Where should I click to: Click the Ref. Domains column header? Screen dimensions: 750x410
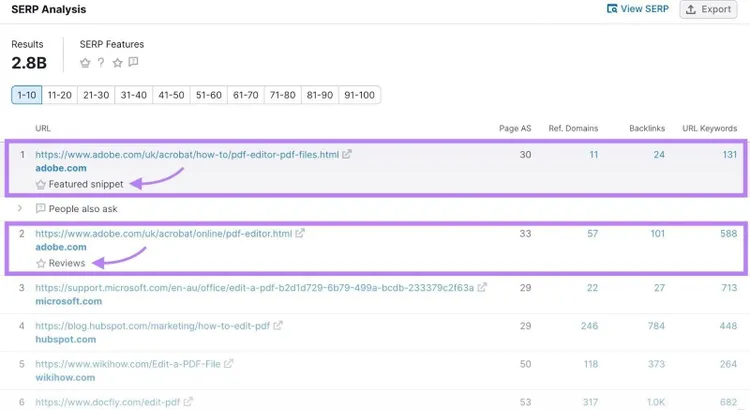click(x=573, y=128)
